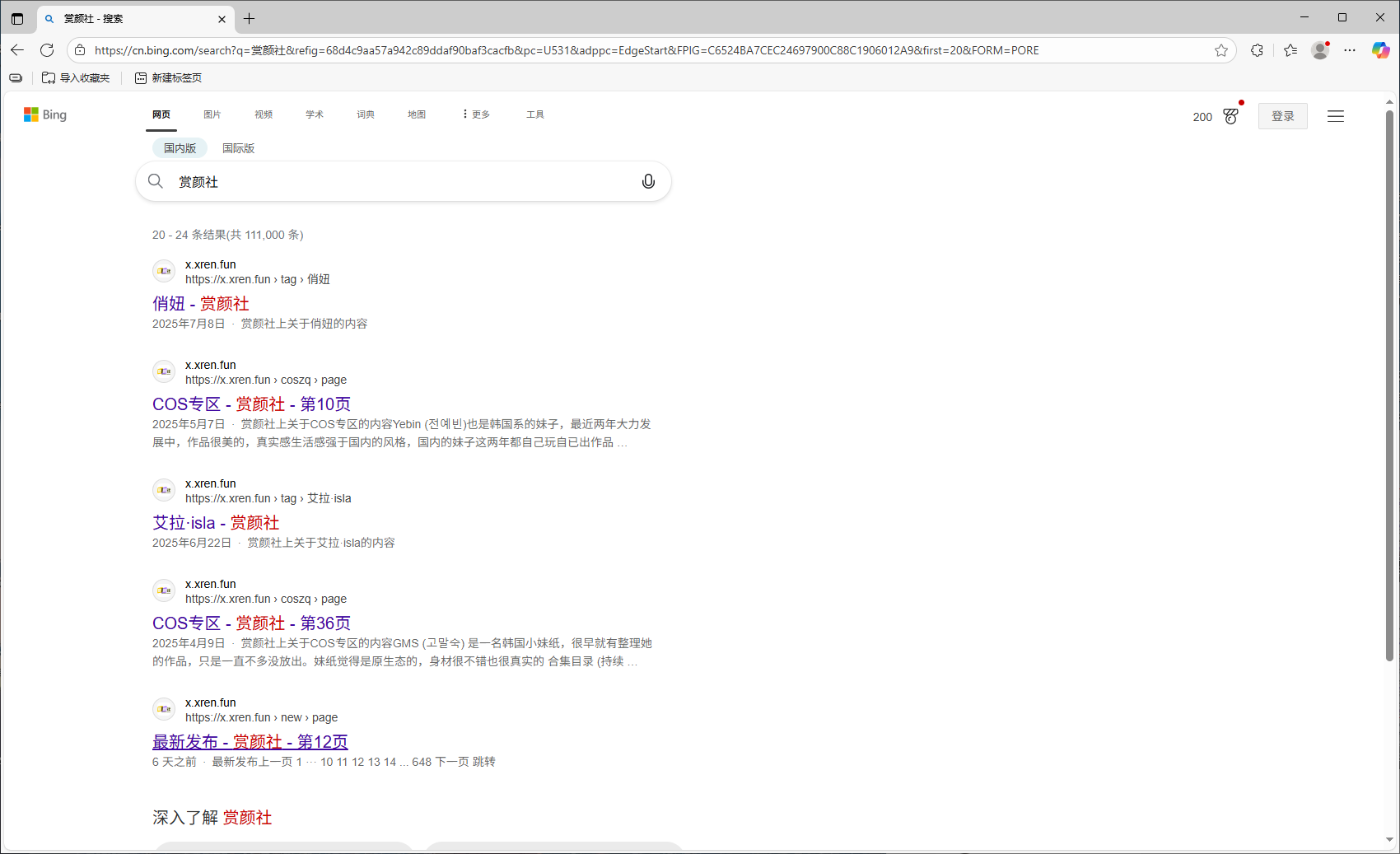The height and width of the screenshot is (854, 1400).
Task: Switch to 国内版 search mode
Action: (180, 148)
